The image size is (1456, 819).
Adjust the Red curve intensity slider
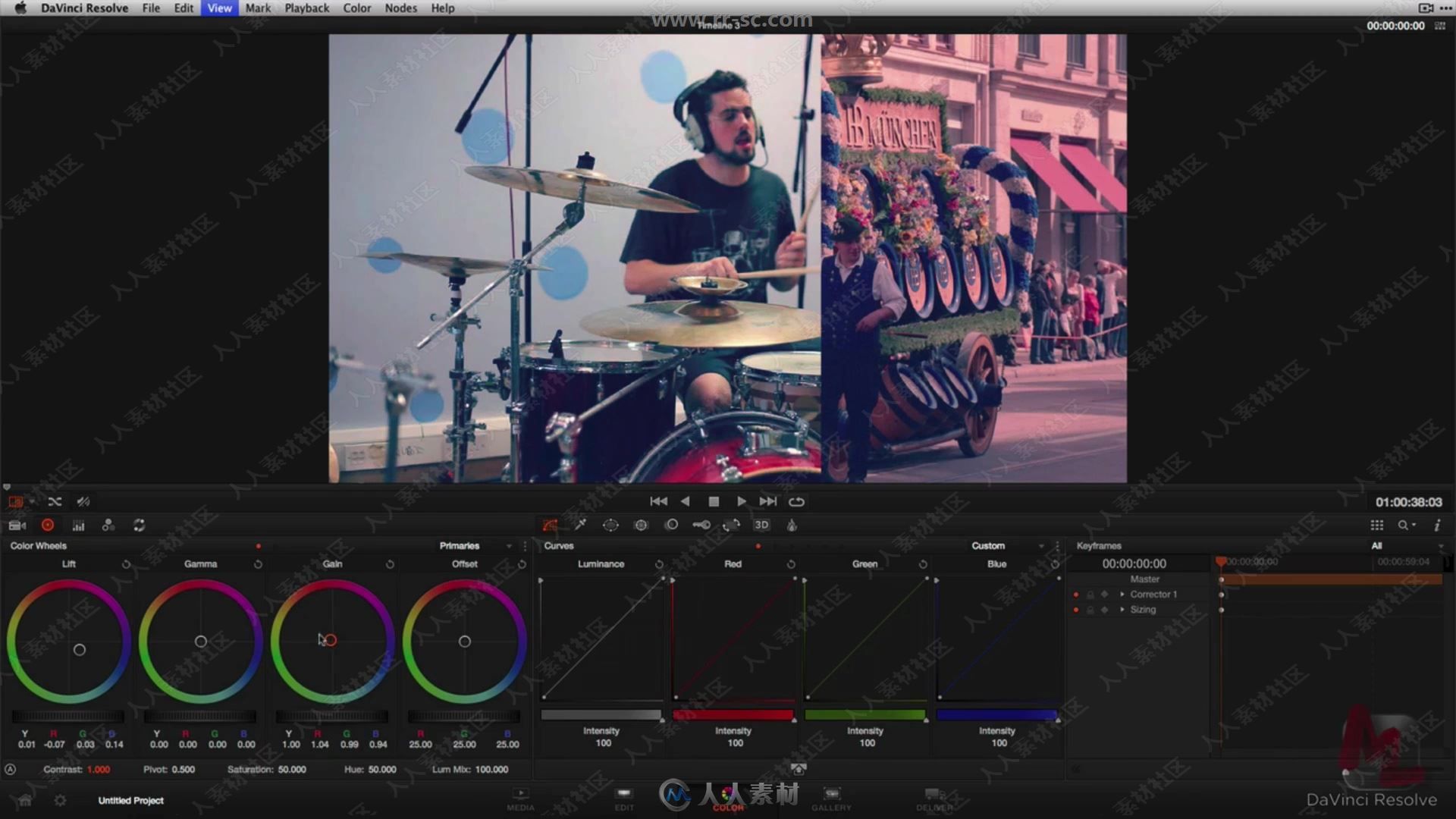733,715
